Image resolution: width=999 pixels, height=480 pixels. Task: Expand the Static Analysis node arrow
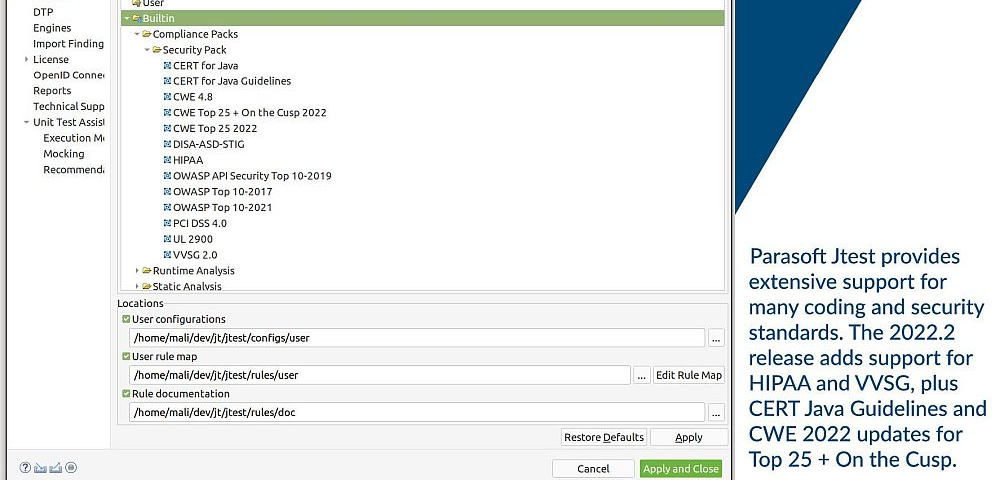tap(137, 286)
